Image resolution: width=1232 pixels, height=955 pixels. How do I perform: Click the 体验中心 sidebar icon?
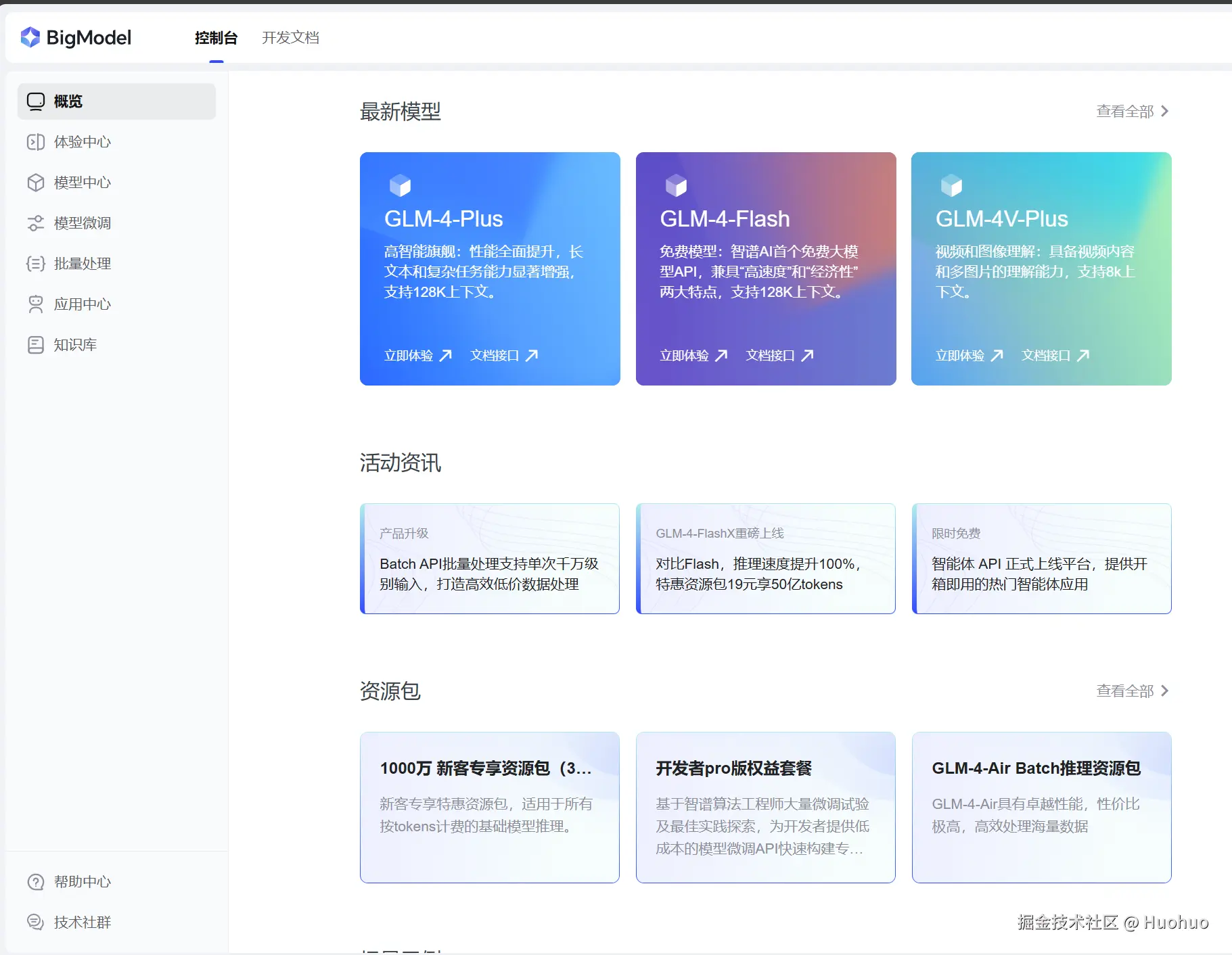point(36,142)
